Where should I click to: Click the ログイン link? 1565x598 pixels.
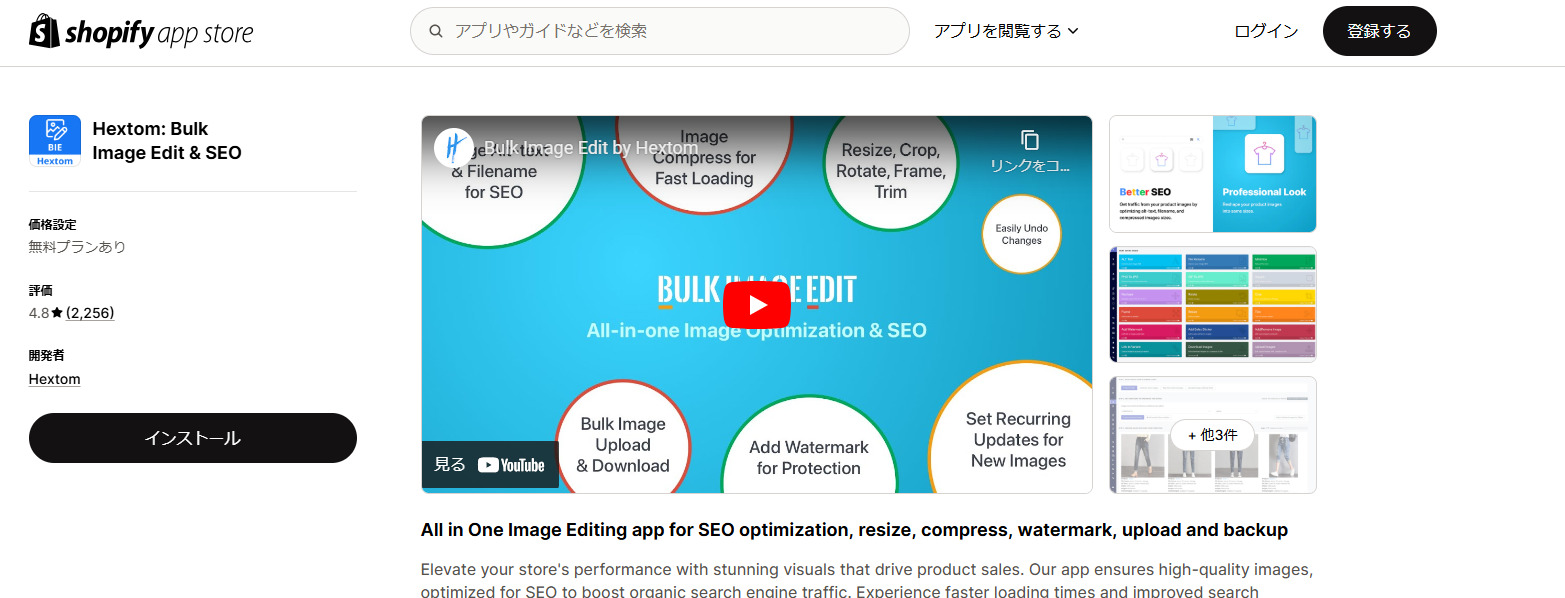(1266, 31)
